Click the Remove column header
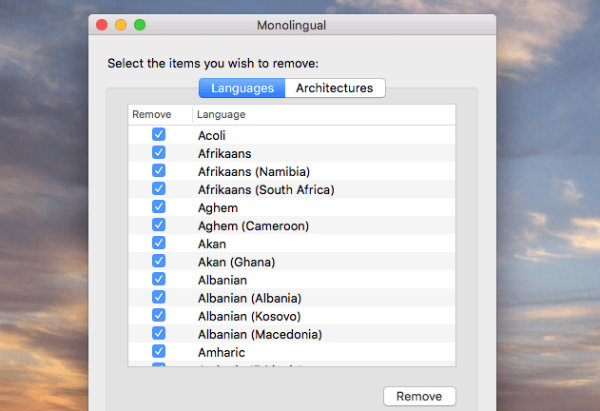 (160, 114)
